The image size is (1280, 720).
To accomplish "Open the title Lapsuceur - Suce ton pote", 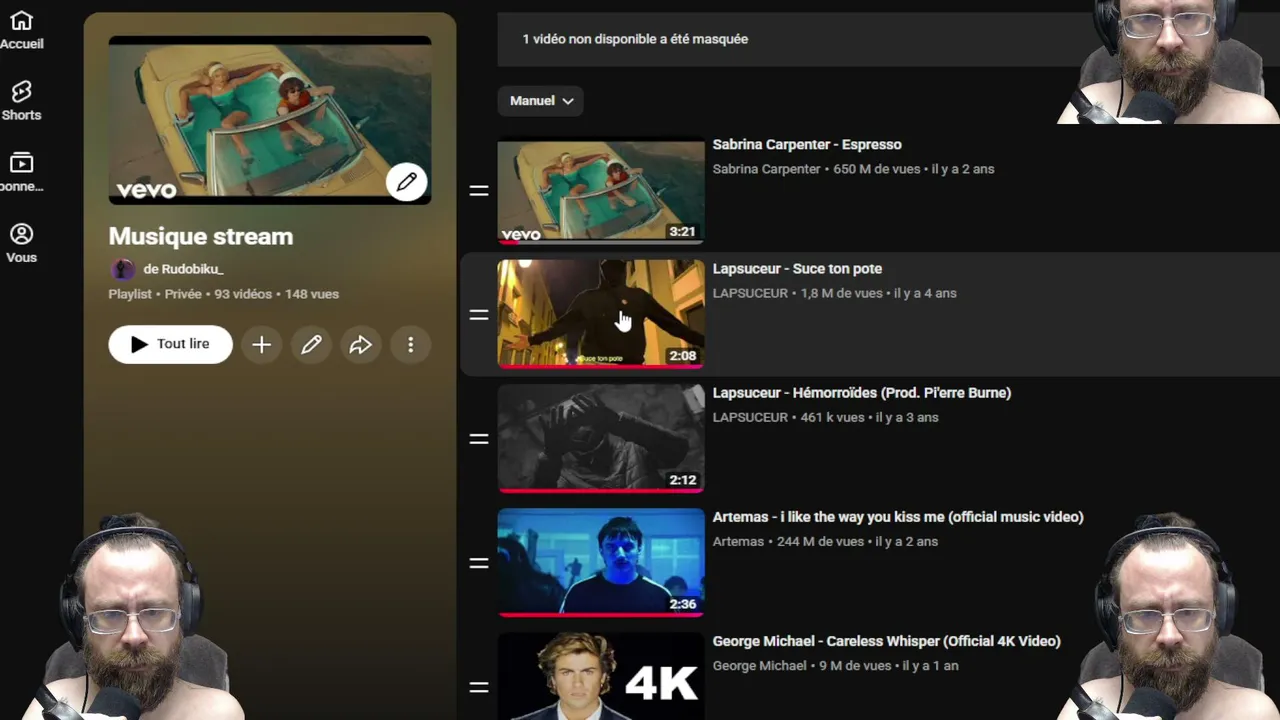I will coord(797,269).
